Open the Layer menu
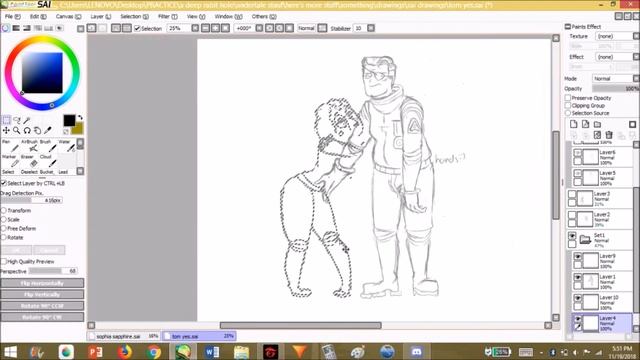Screen dimensions: 640x360 point(100,16)
